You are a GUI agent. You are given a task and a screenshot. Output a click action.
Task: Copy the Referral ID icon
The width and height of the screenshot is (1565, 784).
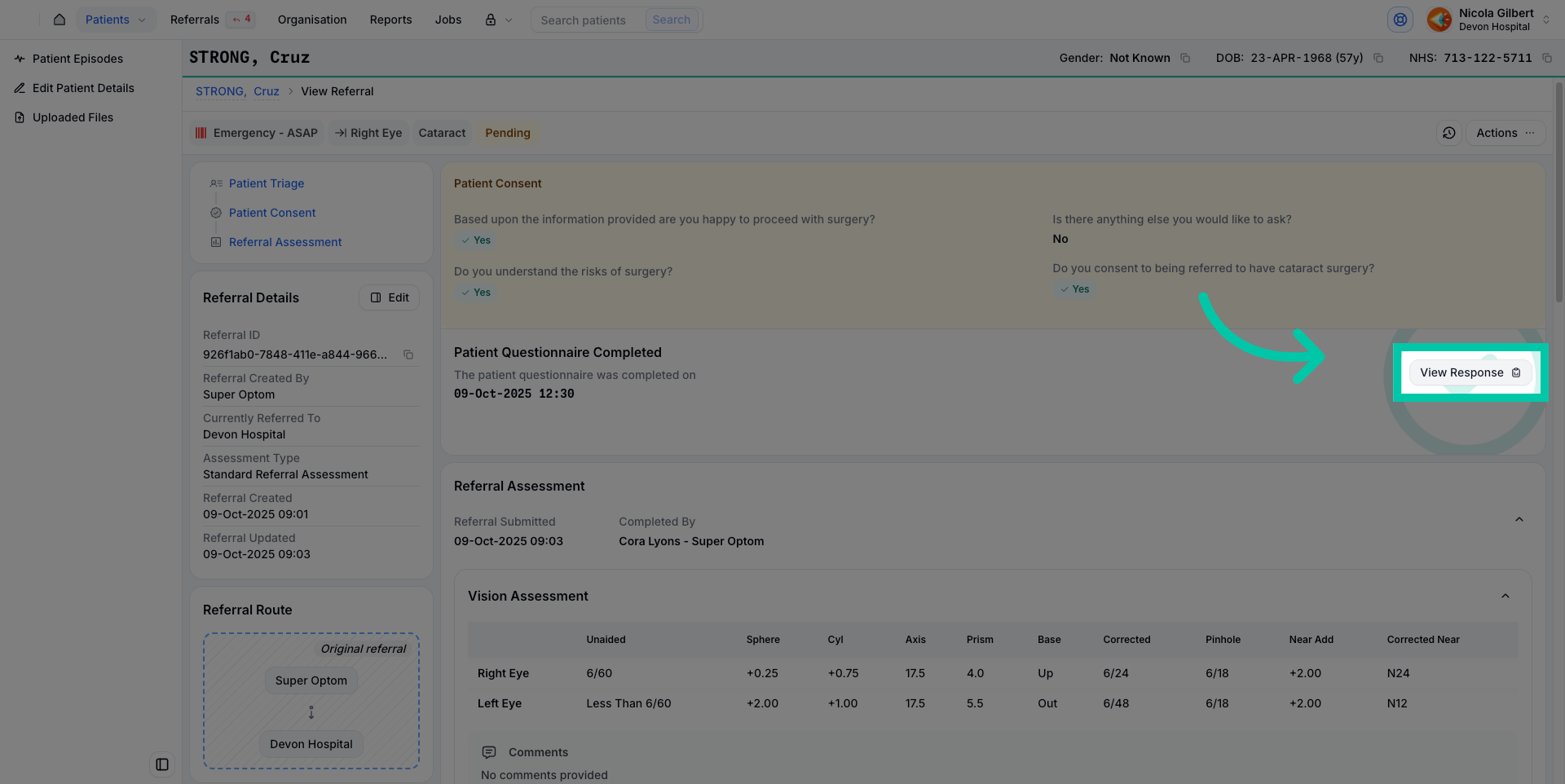(x=408, y=355)
